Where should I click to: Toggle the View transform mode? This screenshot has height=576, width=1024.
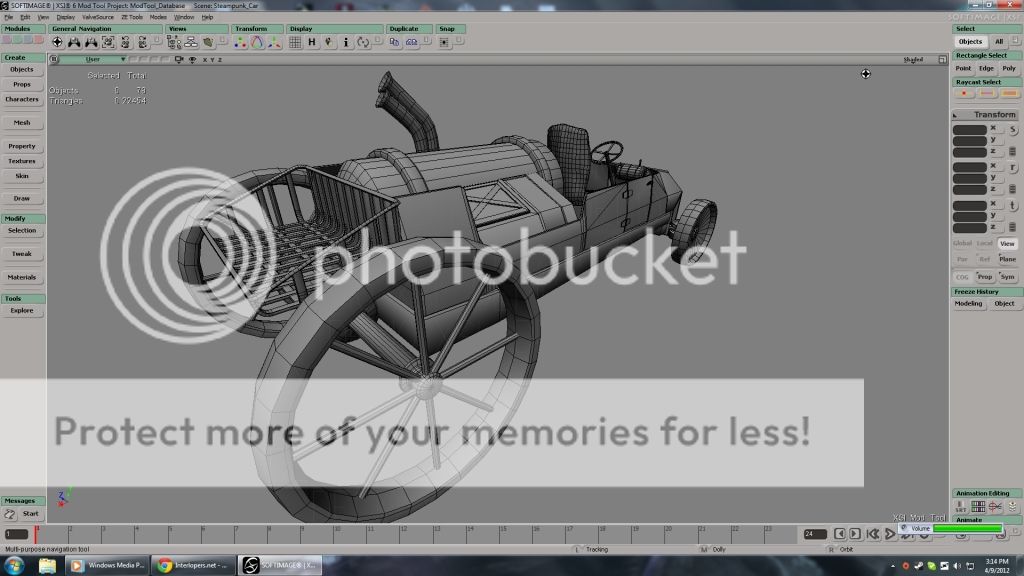[x=1007, y=243]
